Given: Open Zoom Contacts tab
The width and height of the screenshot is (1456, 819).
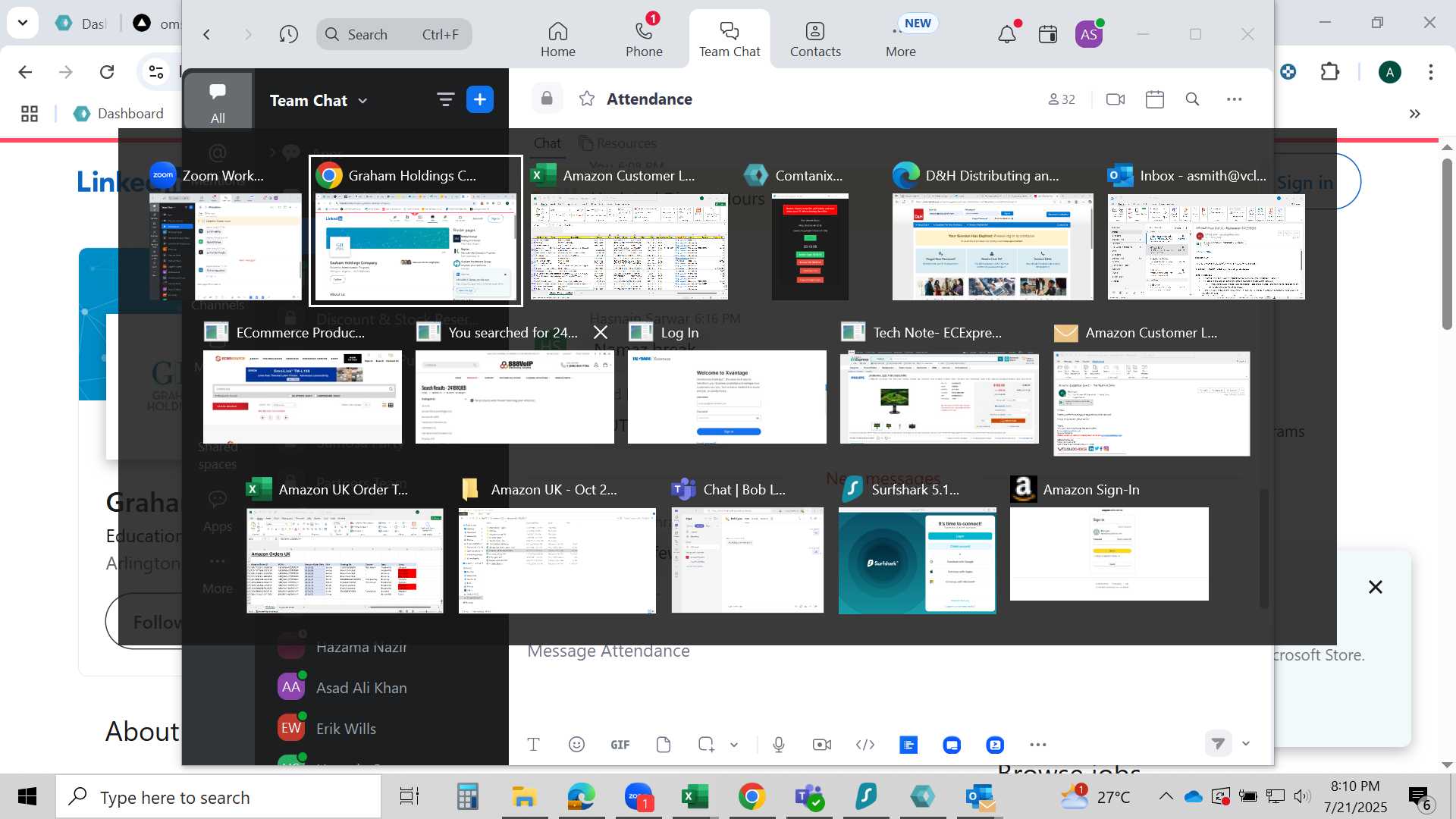Looking at the screenshot, I should click(x=815, y=39).
